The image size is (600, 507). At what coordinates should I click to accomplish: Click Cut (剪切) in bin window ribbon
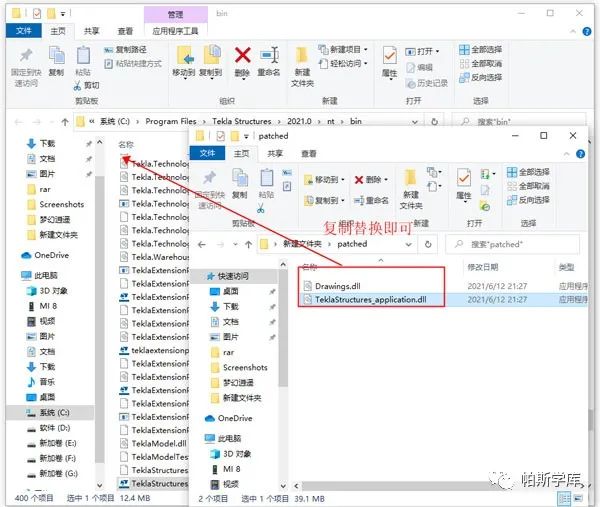[x=86, y=85]
